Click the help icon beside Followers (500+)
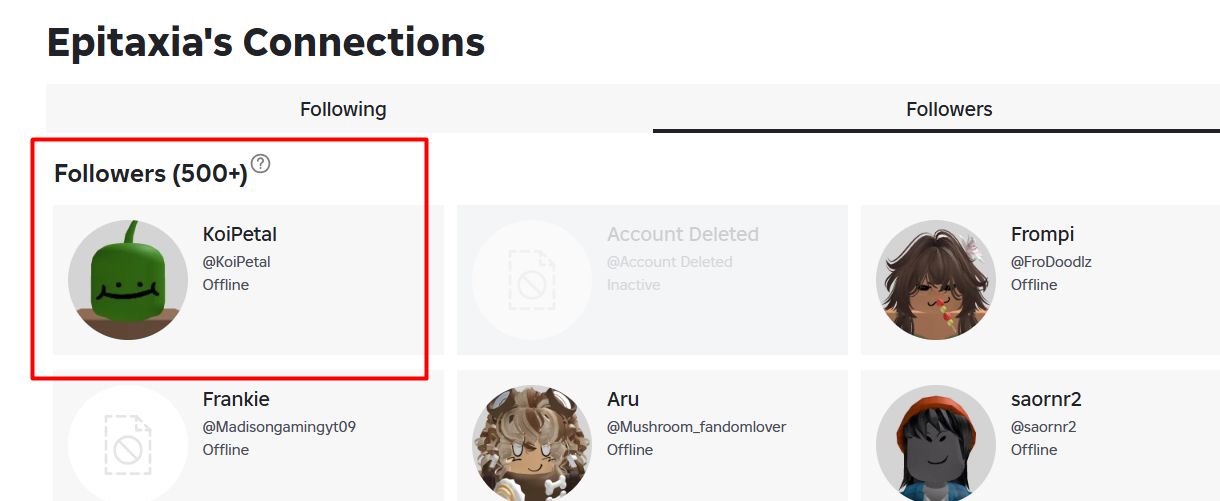Viewport: 1220px width, 501px height. [x=261, y=163]
